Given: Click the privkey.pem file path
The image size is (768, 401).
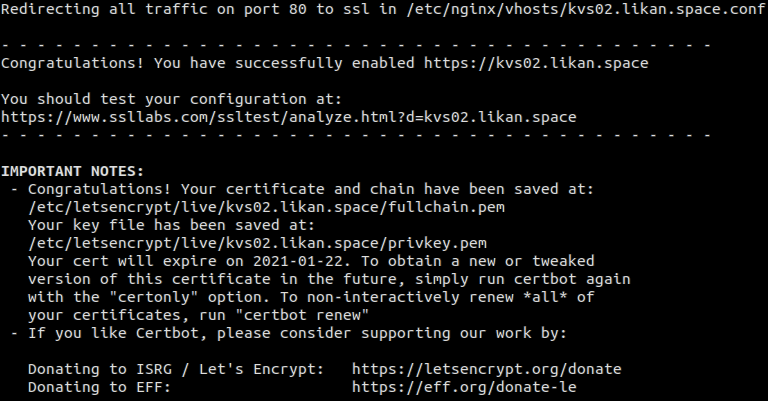Looking at the screenshot, I should 257,243.
